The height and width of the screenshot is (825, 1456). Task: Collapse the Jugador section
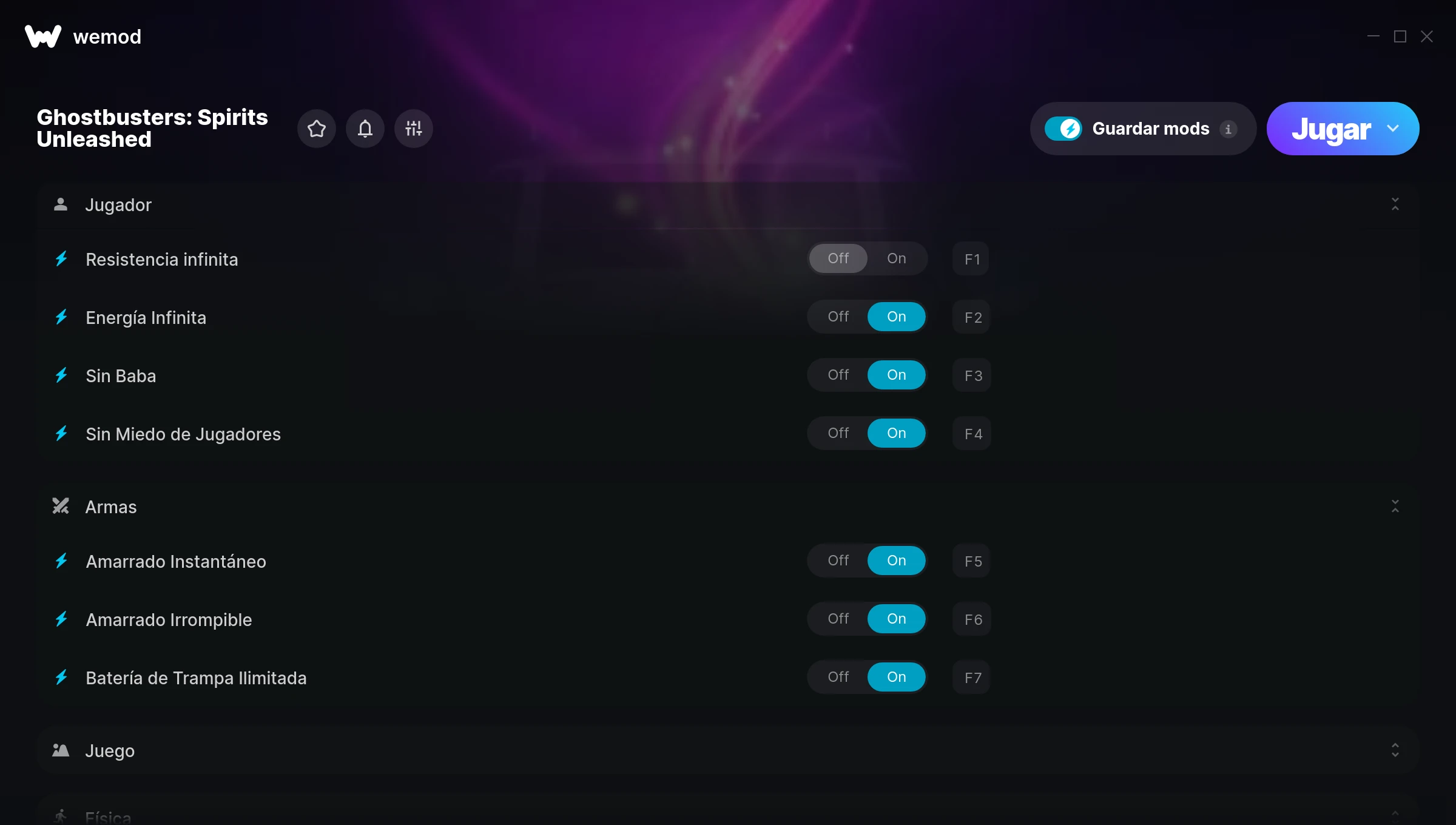point(1395,204)
